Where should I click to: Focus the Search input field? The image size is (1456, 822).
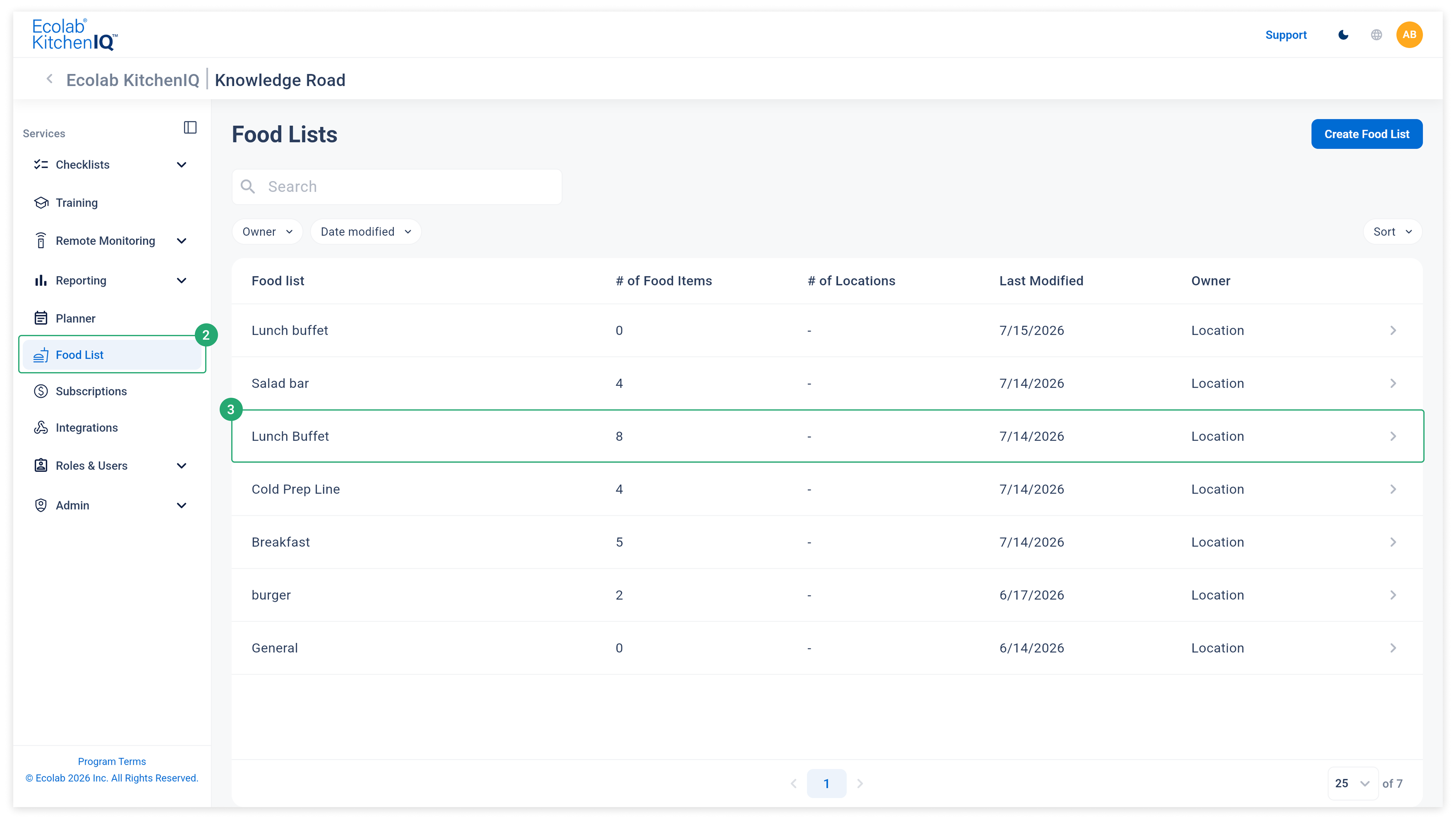[397, 187]
